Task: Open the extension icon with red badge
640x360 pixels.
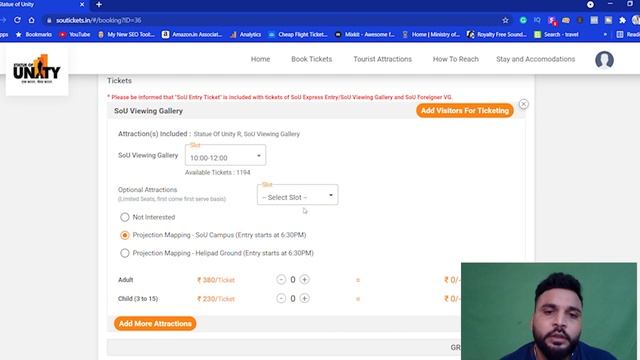Action: [552, 20]
